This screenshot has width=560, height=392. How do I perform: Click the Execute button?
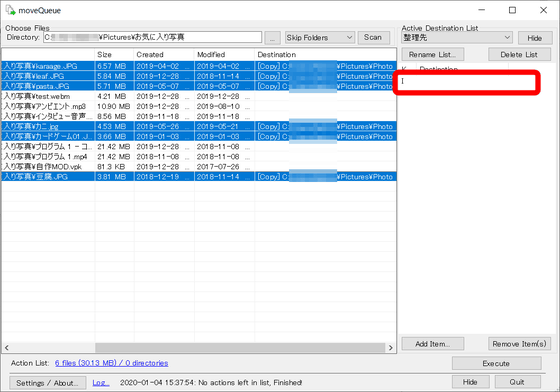coord(496,363)
